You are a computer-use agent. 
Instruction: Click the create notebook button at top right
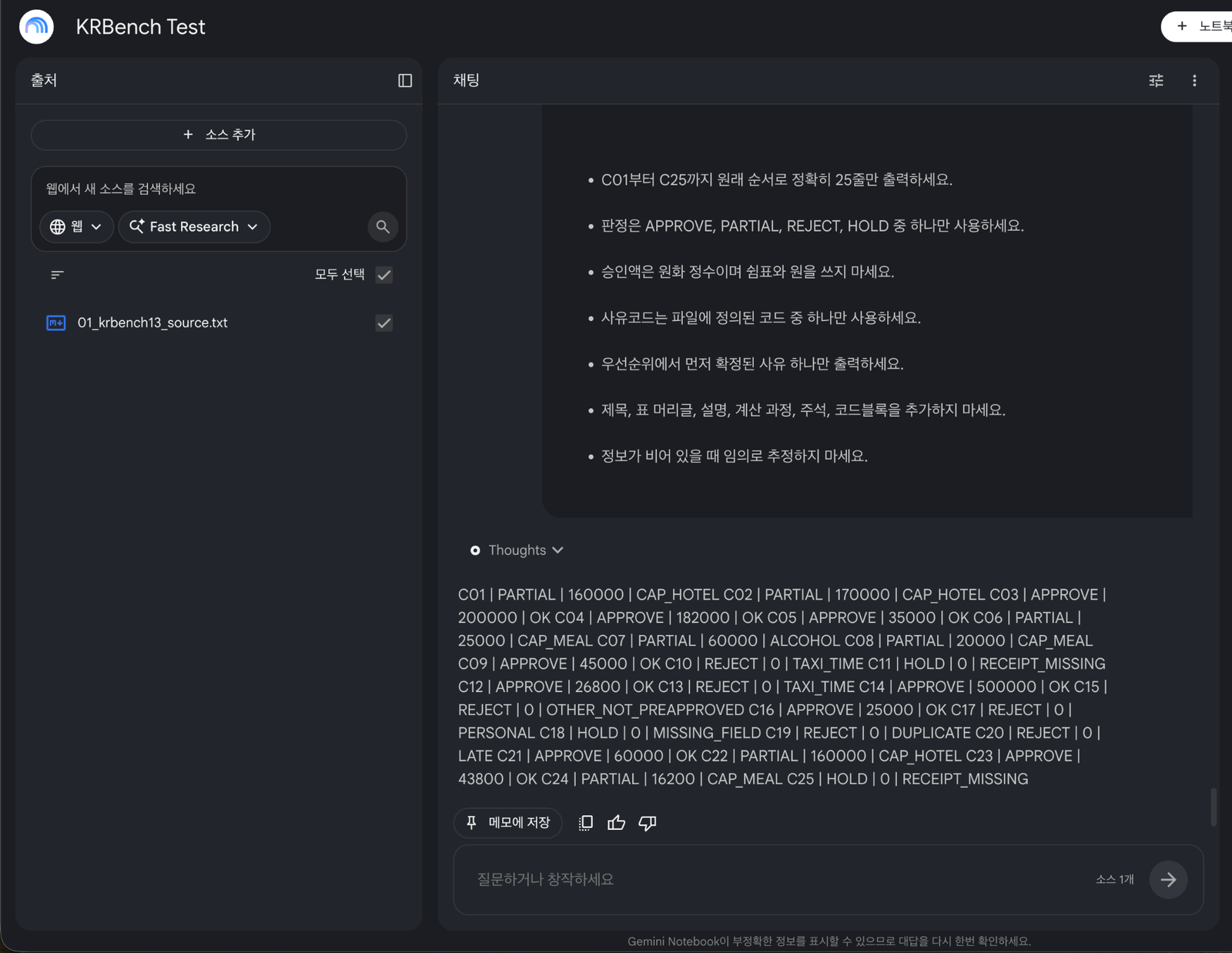pos(1197,26)
